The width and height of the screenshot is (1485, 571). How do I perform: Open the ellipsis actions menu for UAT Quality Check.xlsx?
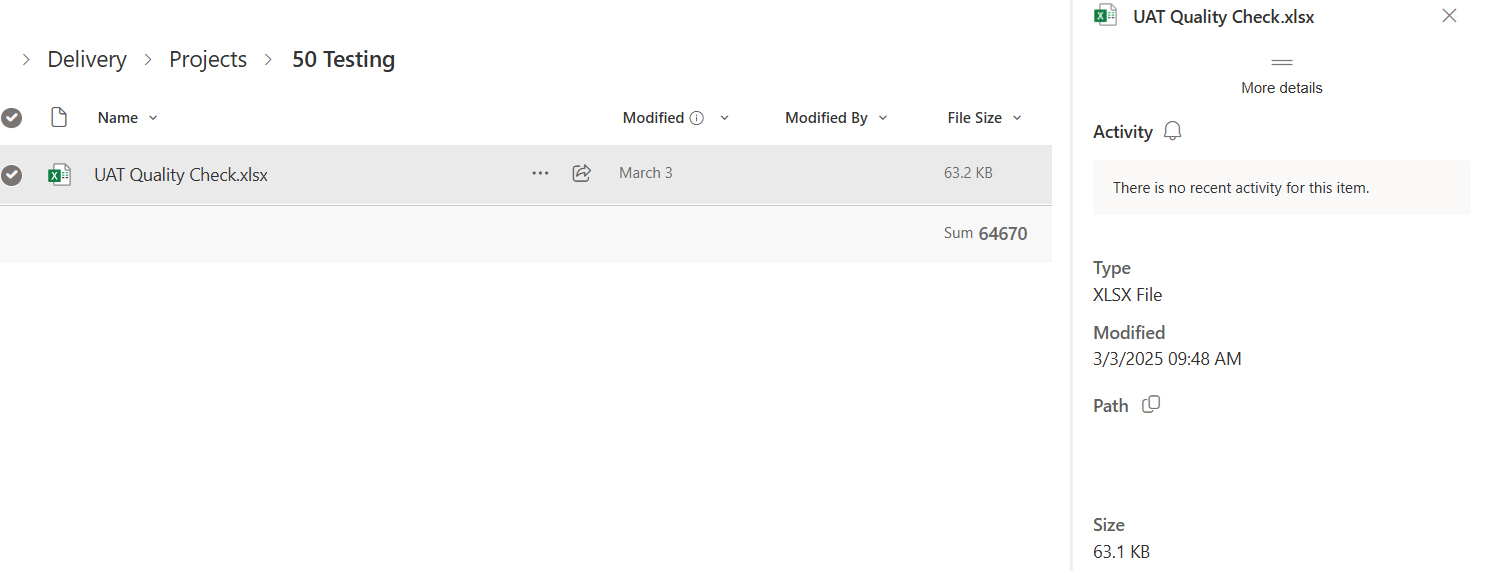pyautogui.click(x=540, y=173)
